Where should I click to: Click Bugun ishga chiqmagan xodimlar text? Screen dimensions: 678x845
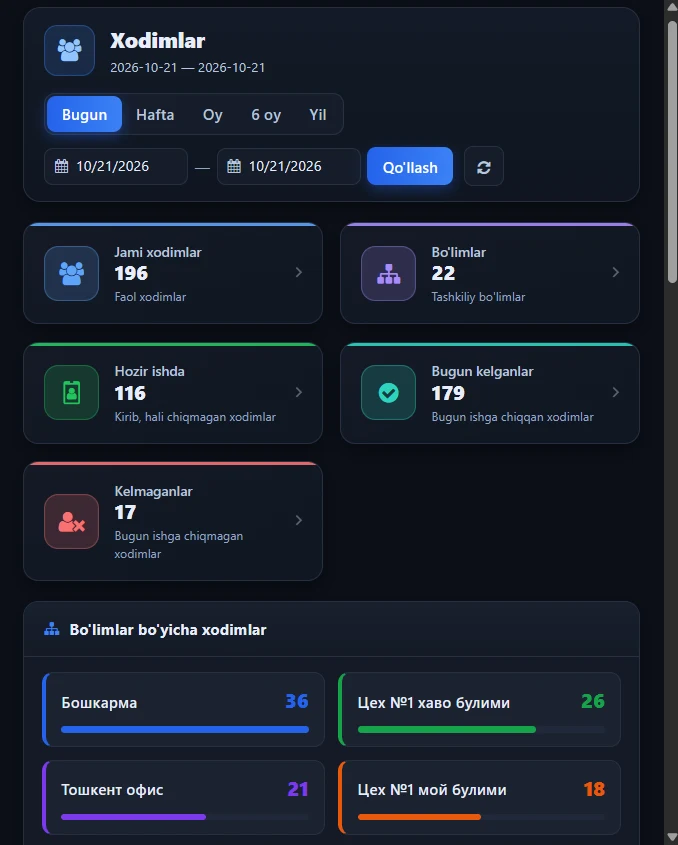pos(178,545)
